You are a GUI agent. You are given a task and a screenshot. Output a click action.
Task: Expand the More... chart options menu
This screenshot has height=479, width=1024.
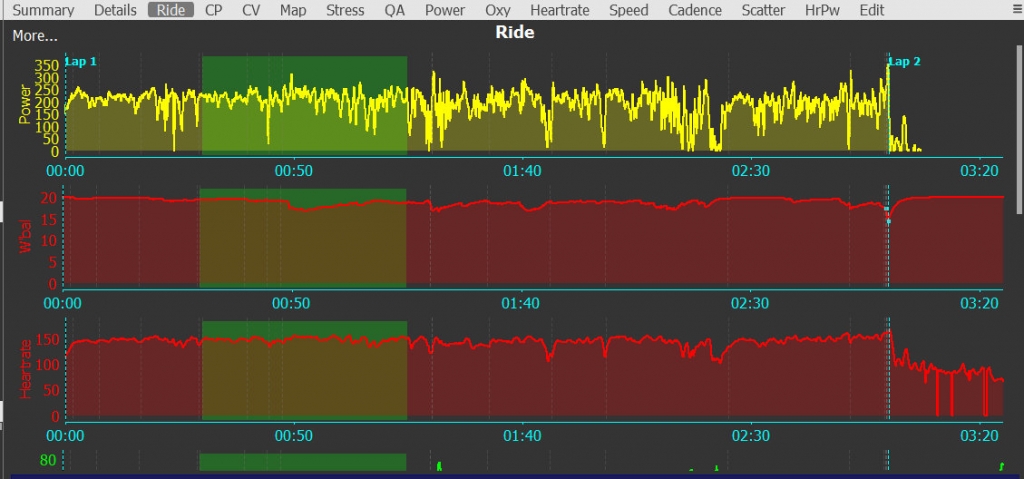point(35,36)
